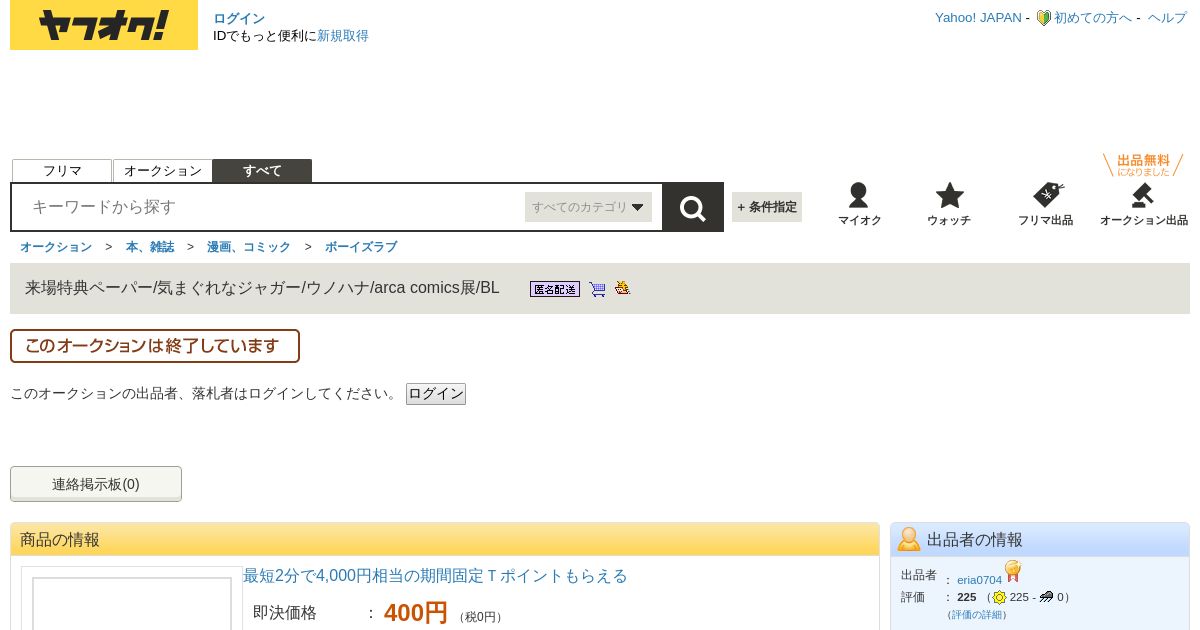Click the Yahoo Auctions logo
The width and height of the screenshot is (1200, 630).
(x=104, y=25)
